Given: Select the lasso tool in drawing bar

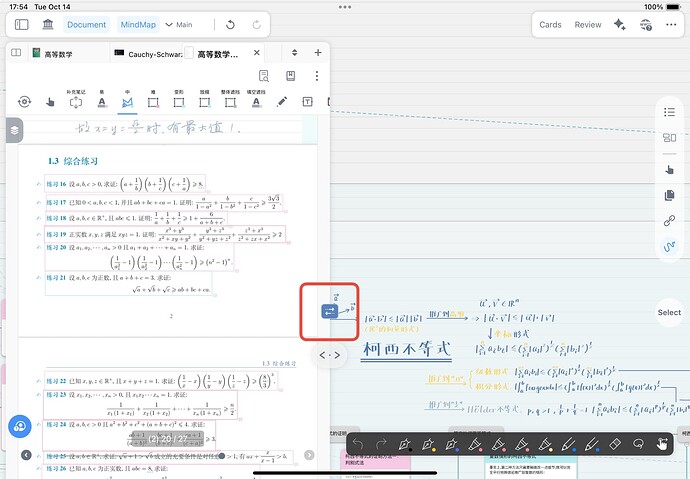Looking at the screenshot, I should [x=637, y=444].
